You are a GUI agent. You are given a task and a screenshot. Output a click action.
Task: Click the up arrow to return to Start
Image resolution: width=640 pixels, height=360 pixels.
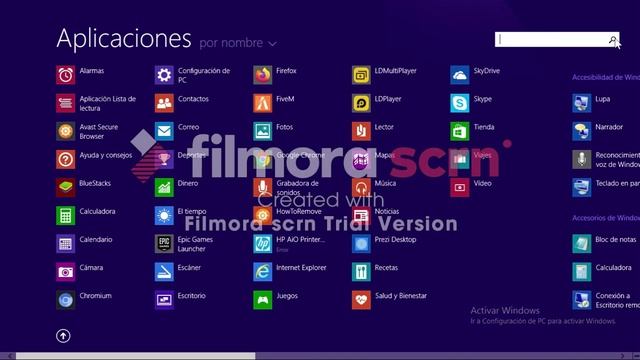63,336
